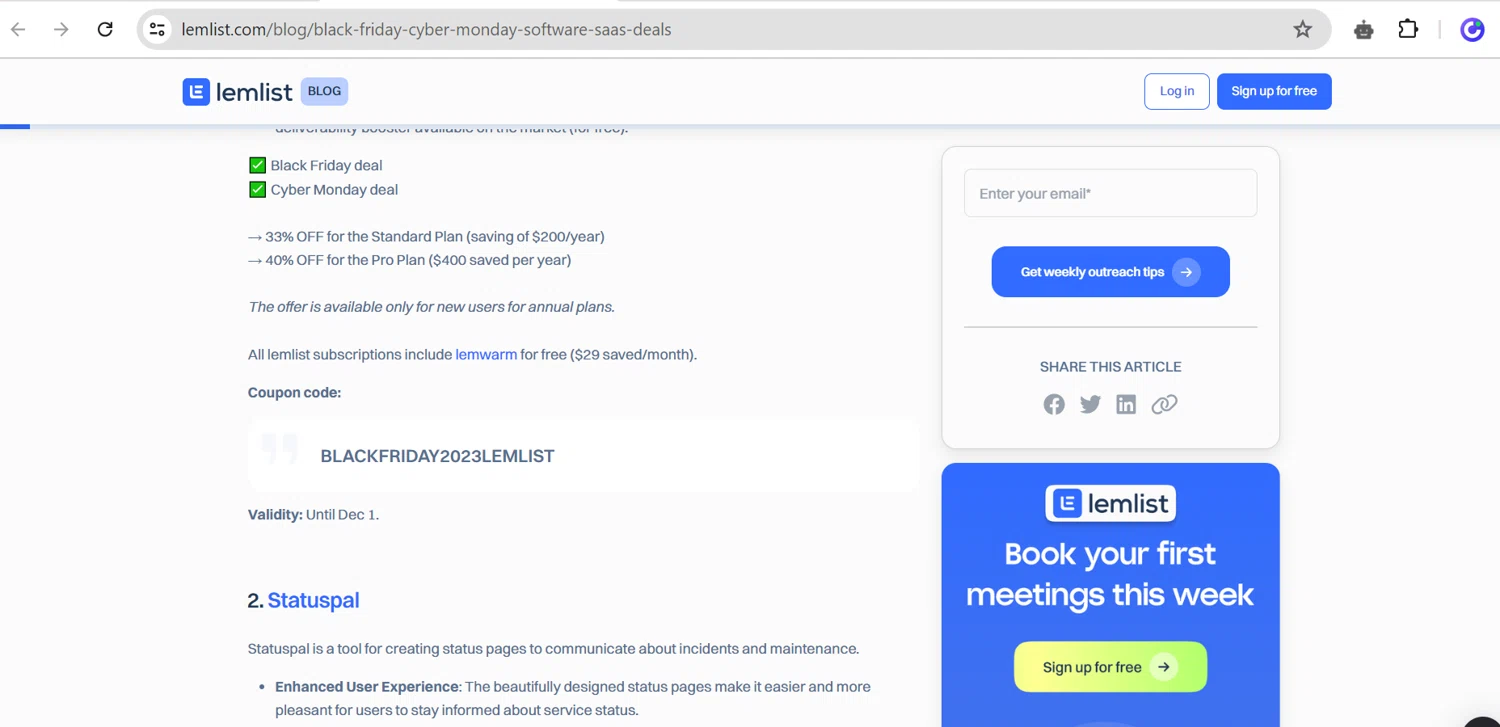Screen dimensions: 1500x727
Task: Go forward with the browser arrow
Action: [61, 29]
